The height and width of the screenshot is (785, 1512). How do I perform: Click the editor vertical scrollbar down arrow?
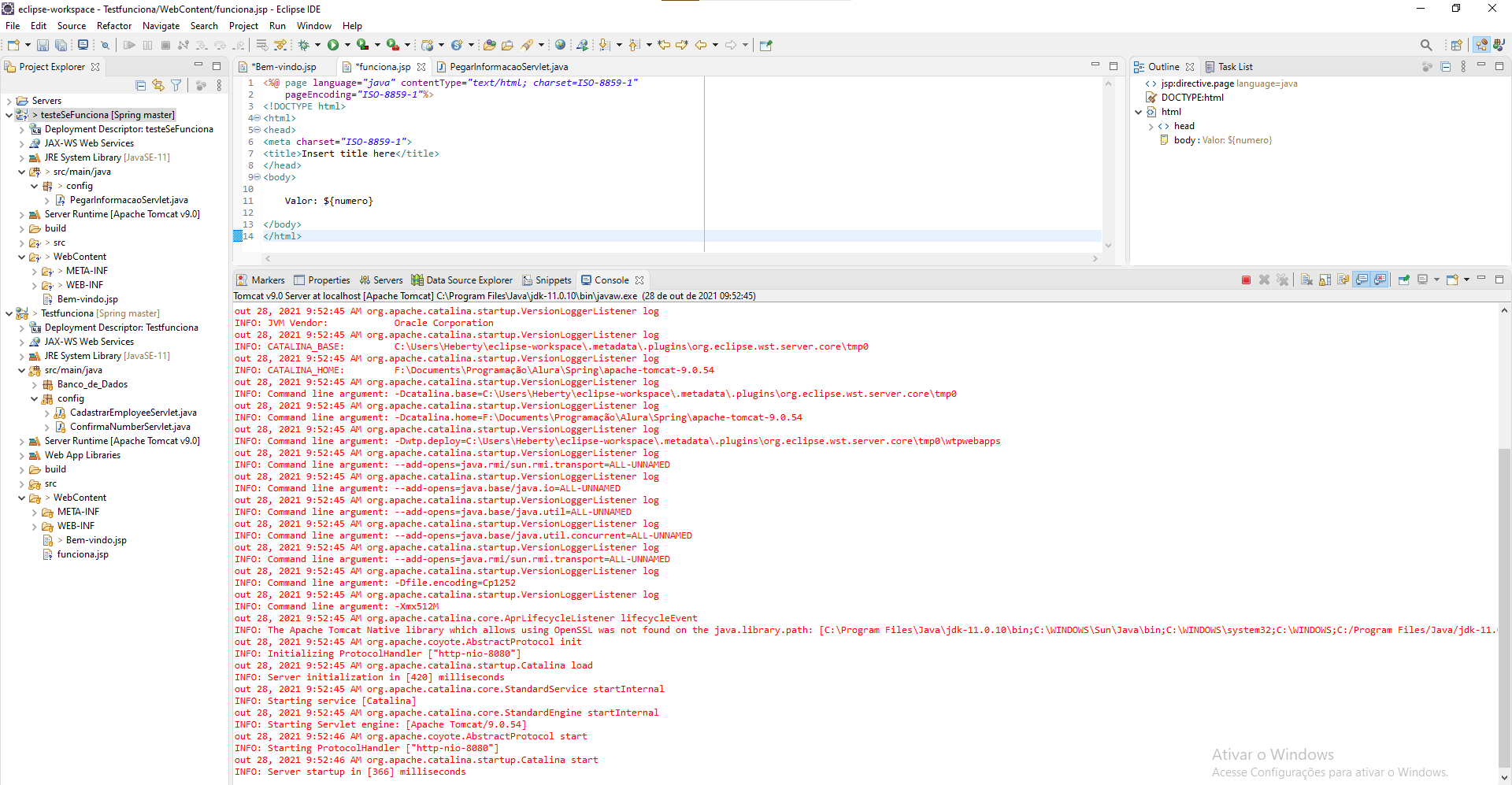(1108, 246)
